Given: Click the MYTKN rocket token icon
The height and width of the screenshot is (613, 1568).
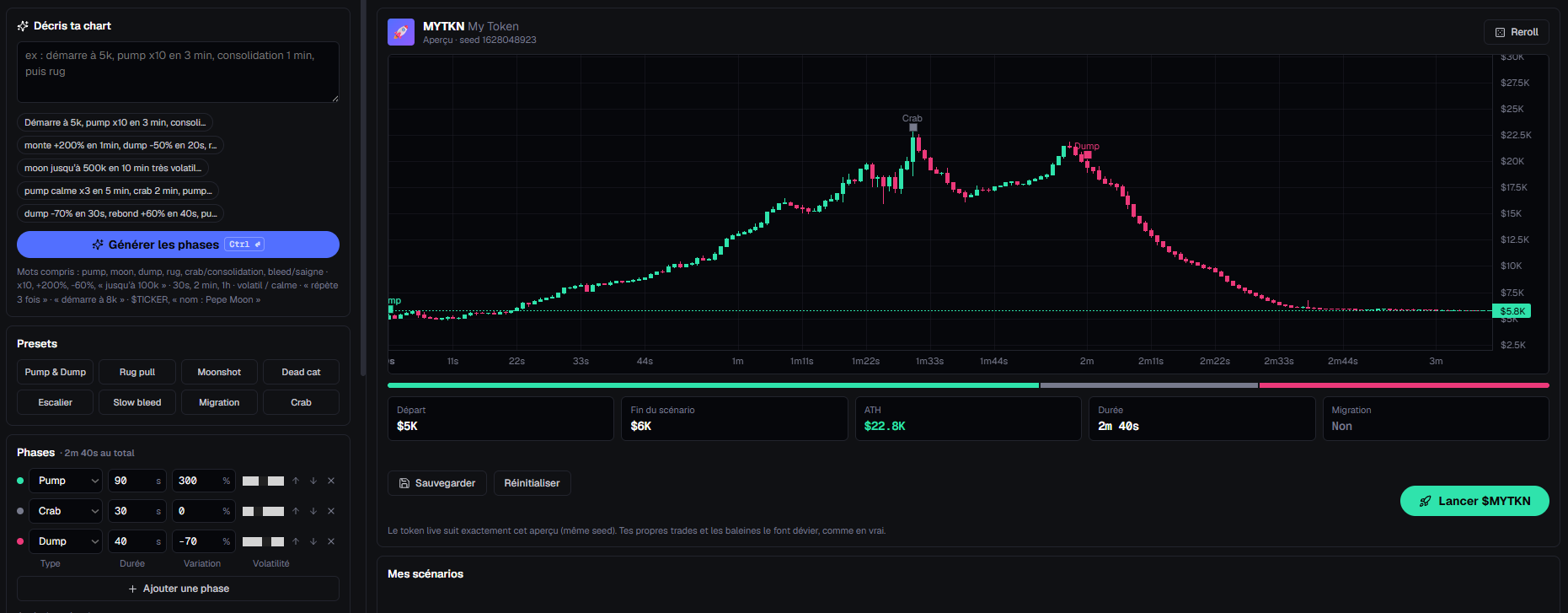Looking at the screenshot, I should tap(401, 32).
